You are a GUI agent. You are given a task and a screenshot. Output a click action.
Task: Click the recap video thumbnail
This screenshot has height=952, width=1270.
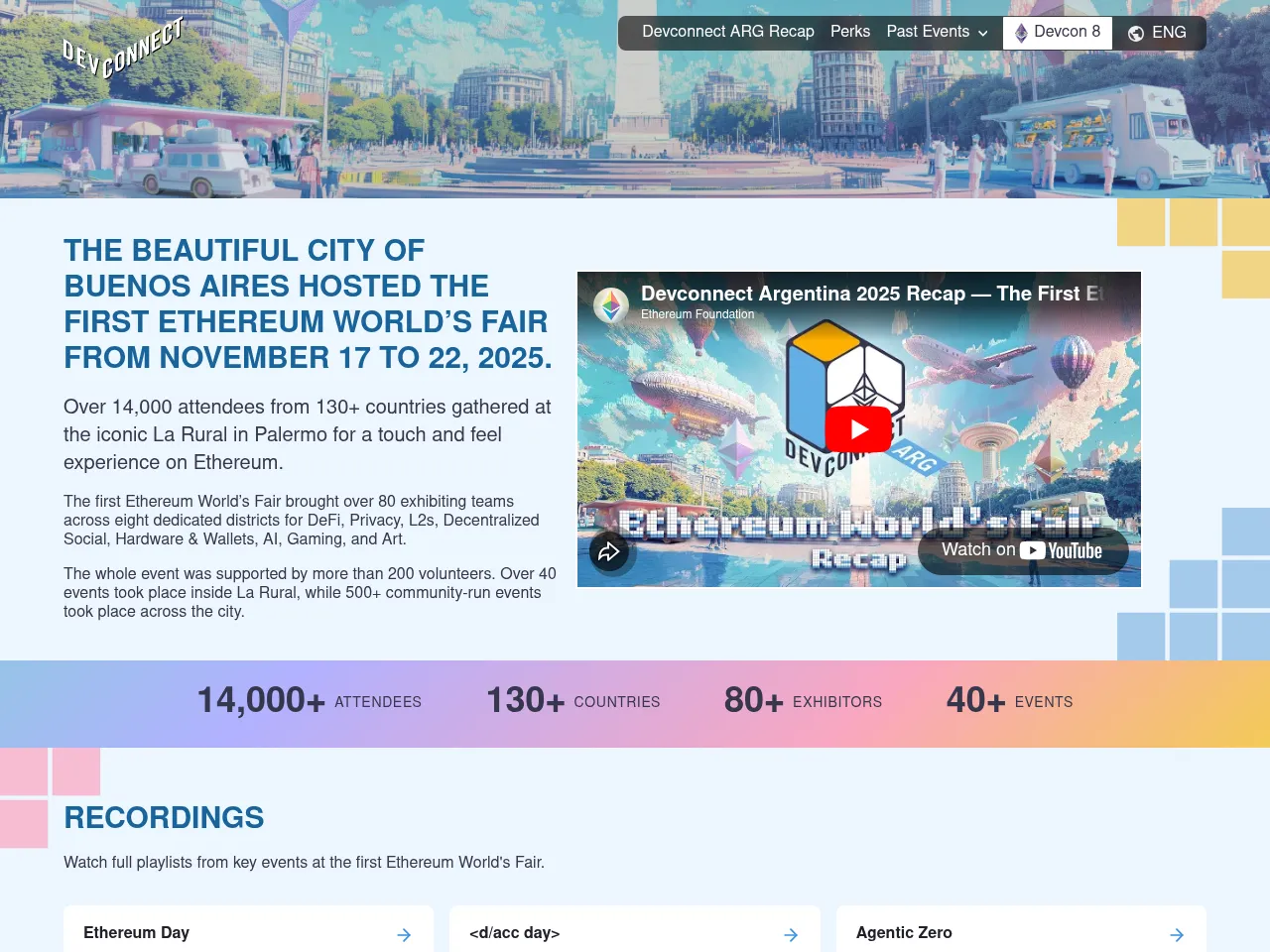coord(859,428)
